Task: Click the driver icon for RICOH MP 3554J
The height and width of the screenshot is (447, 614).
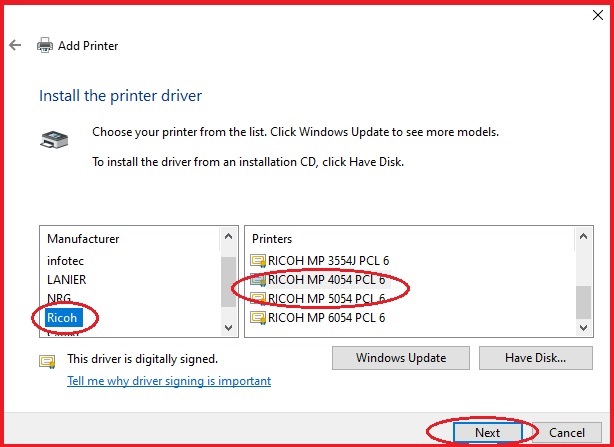Action: coord(258,261)
